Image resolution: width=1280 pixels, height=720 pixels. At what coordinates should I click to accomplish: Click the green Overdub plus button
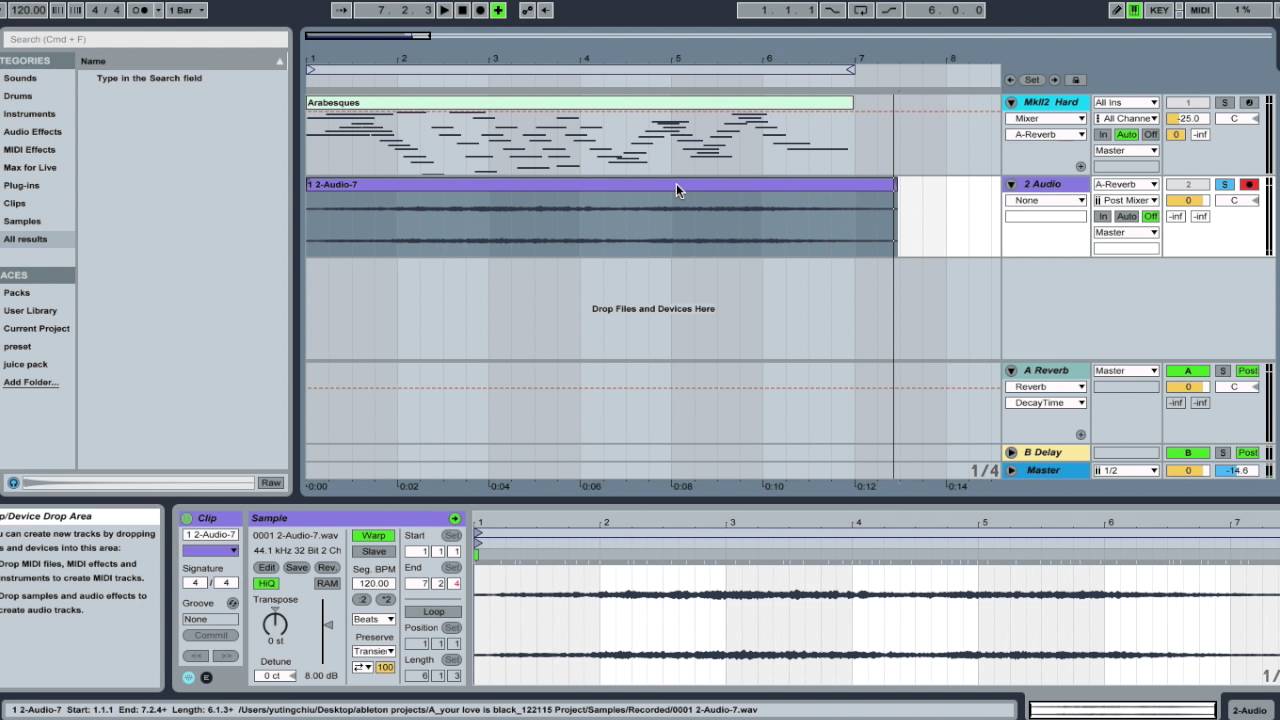pos(498,10)
